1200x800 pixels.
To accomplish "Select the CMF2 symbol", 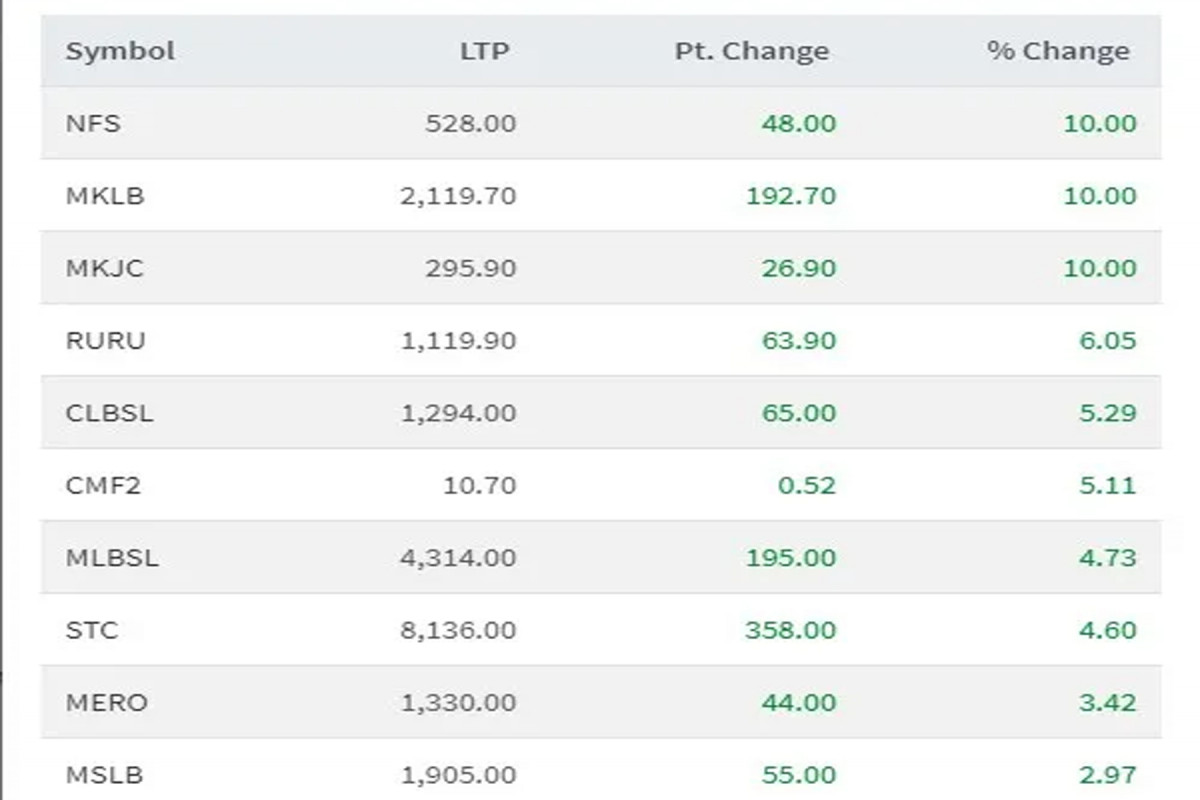I will 104,486.
